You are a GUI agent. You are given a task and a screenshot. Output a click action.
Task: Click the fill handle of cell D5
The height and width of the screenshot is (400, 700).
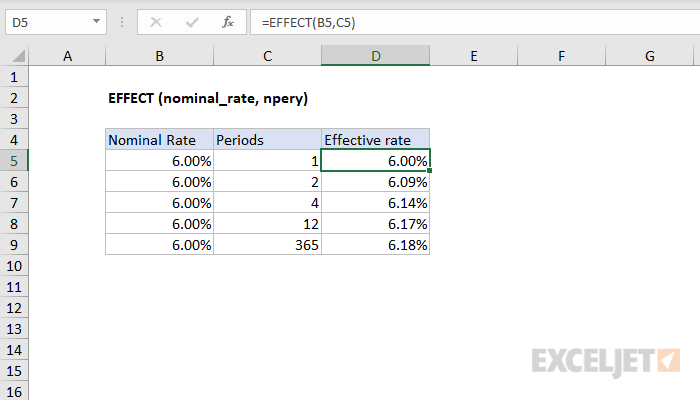coord(429,171)
